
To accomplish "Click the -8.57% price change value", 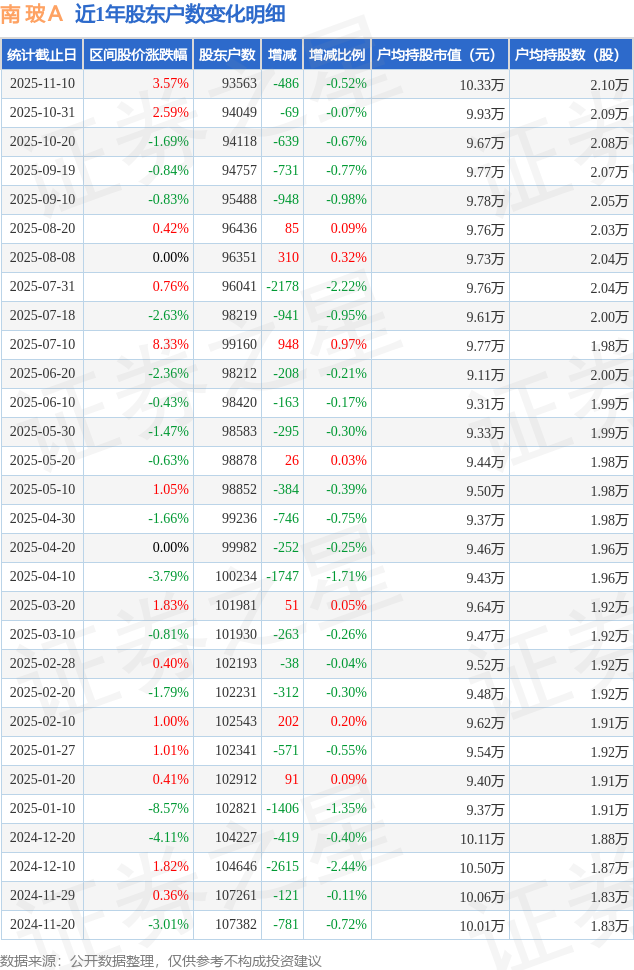I will (x=168, y=809).
